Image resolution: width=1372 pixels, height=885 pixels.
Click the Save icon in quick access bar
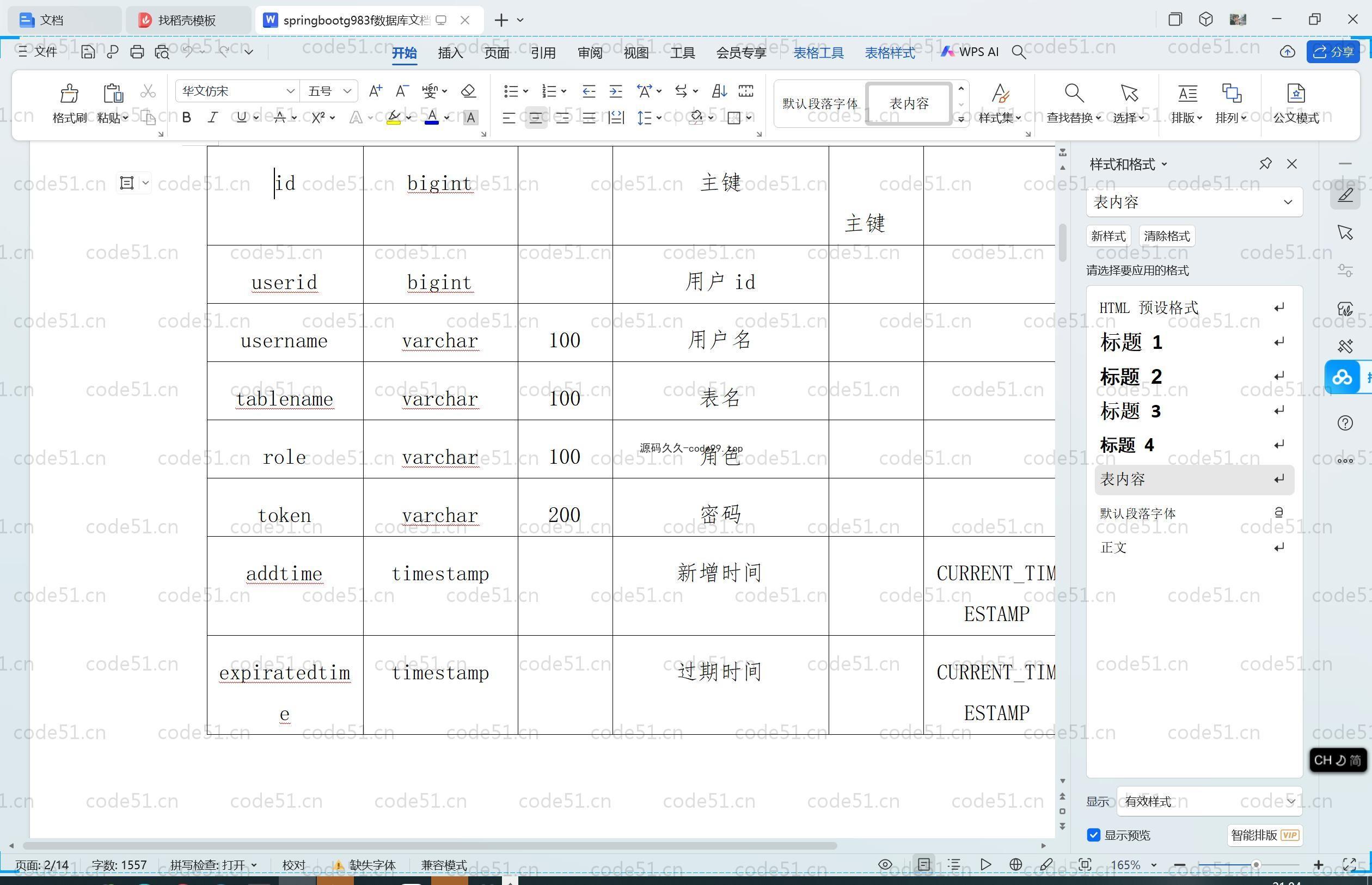87,52
